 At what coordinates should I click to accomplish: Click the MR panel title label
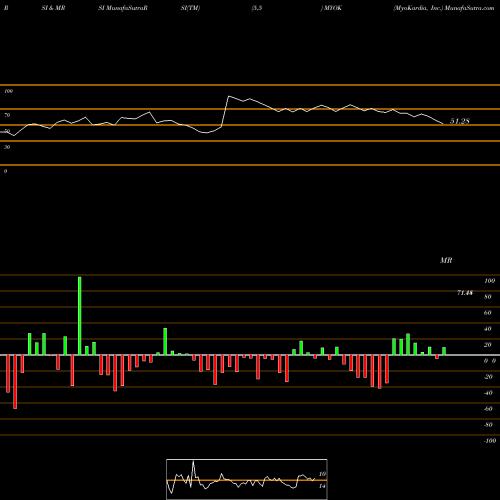[x=446, y=260]
